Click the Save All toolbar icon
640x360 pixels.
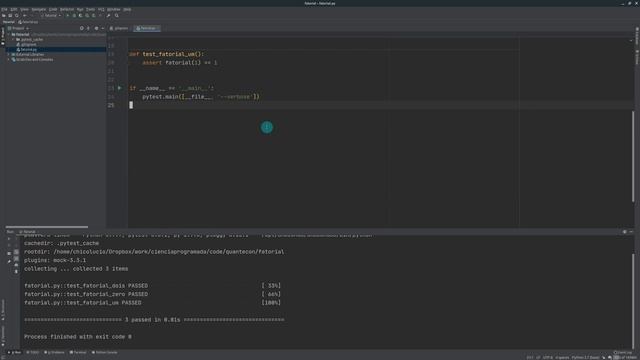click(10, 16)
